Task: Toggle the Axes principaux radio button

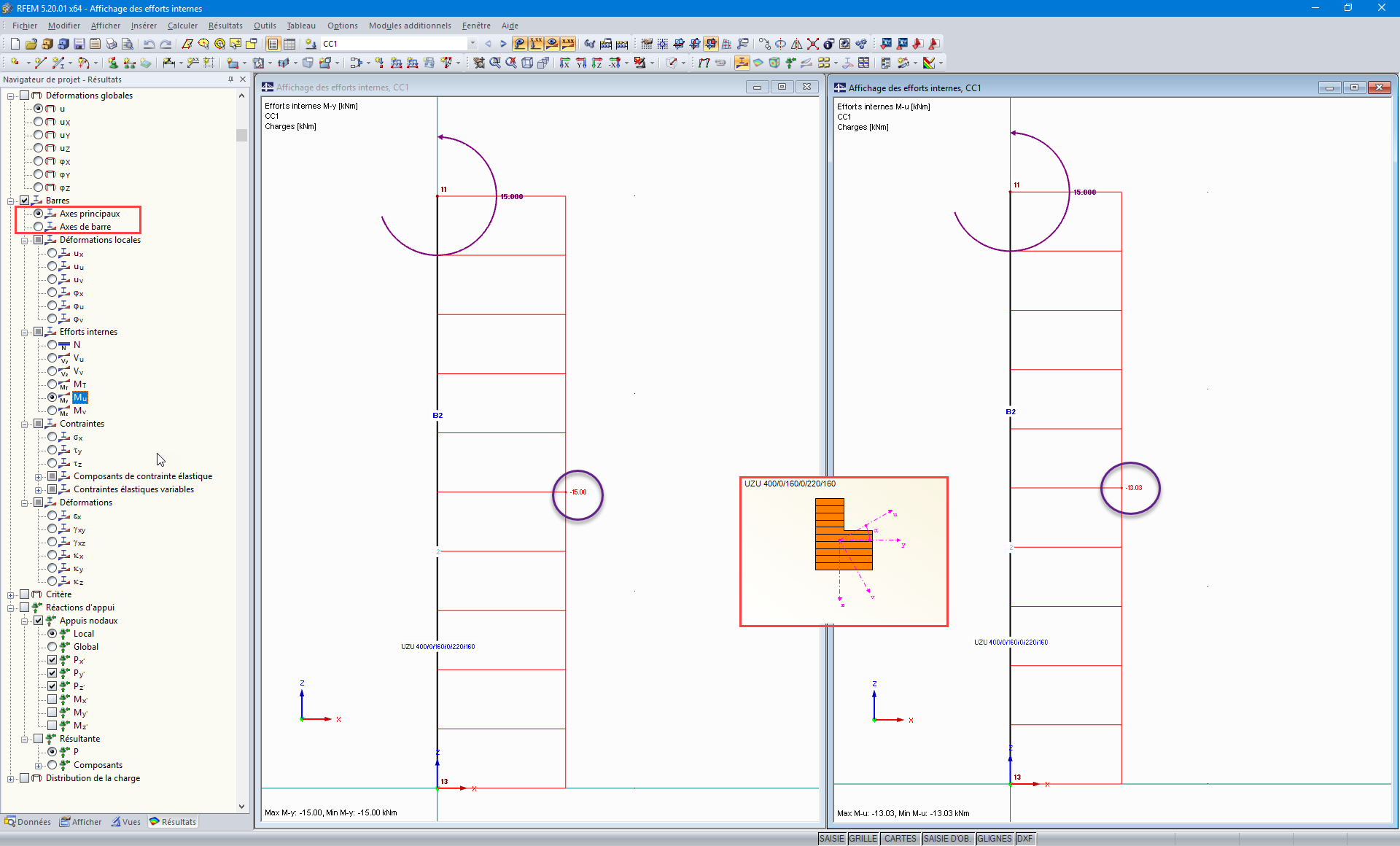Action: pos(38,213)
